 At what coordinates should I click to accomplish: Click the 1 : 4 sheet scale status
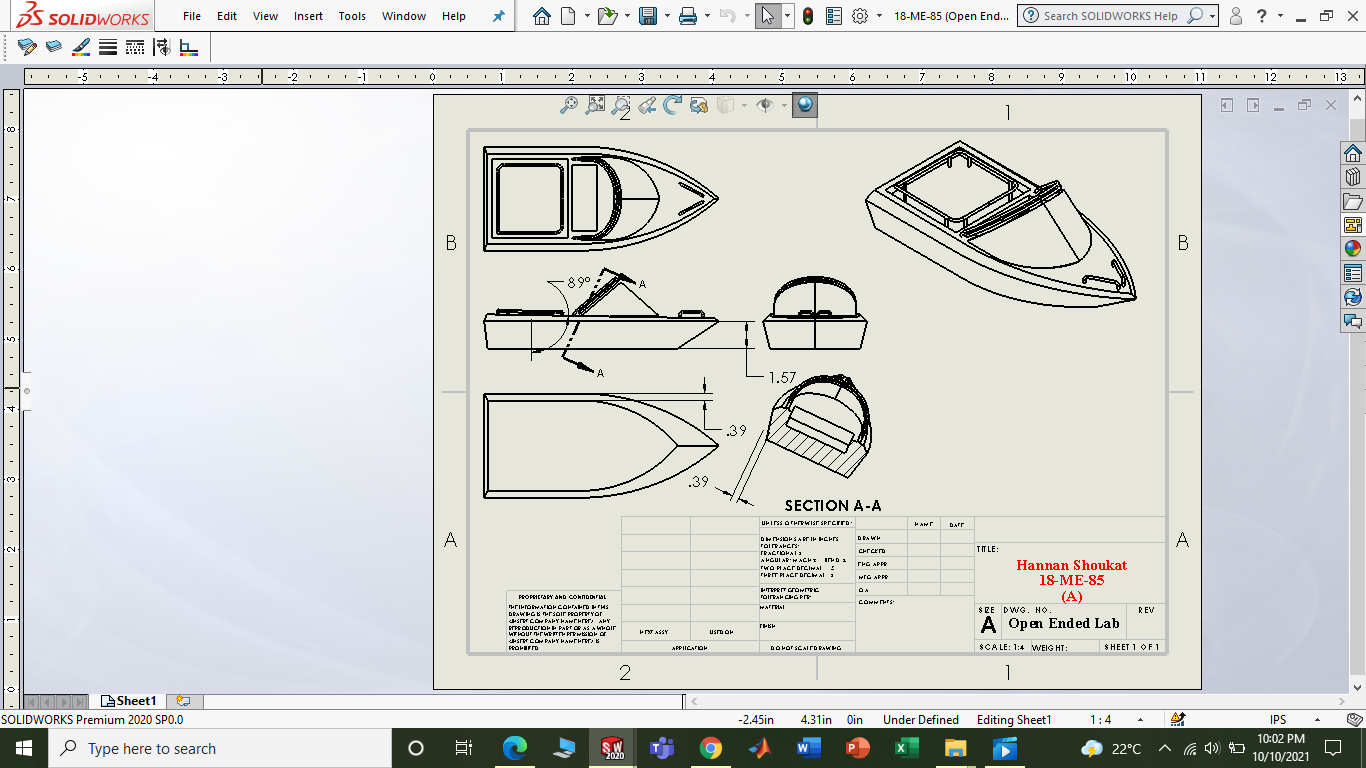1100,720
